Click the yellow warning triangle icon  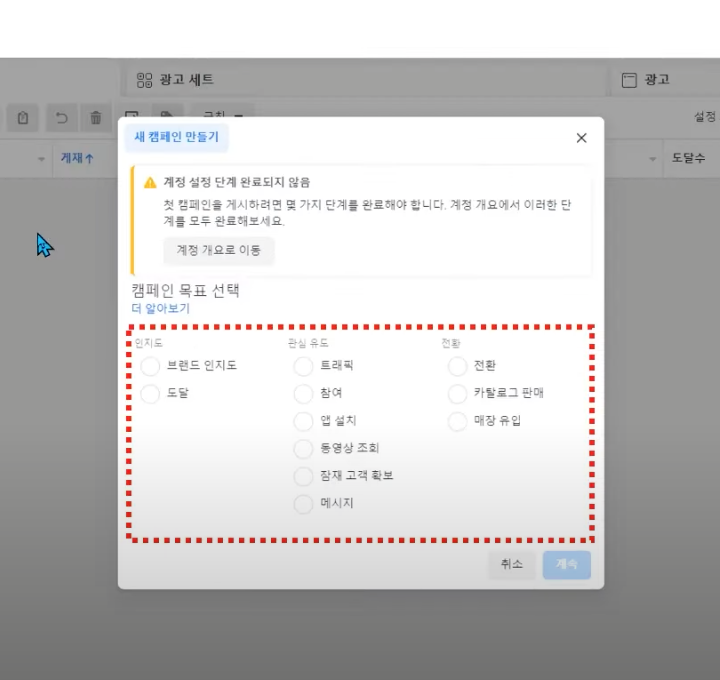[150, 183]
